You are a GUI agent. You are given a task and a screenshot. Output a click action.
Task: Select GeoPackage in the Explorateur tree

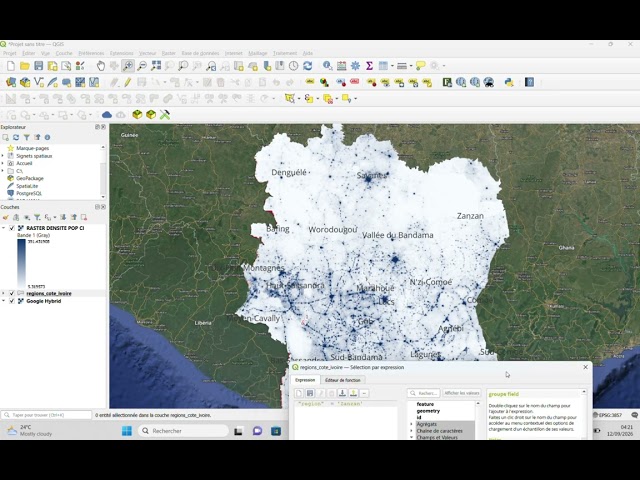point(30,178)
